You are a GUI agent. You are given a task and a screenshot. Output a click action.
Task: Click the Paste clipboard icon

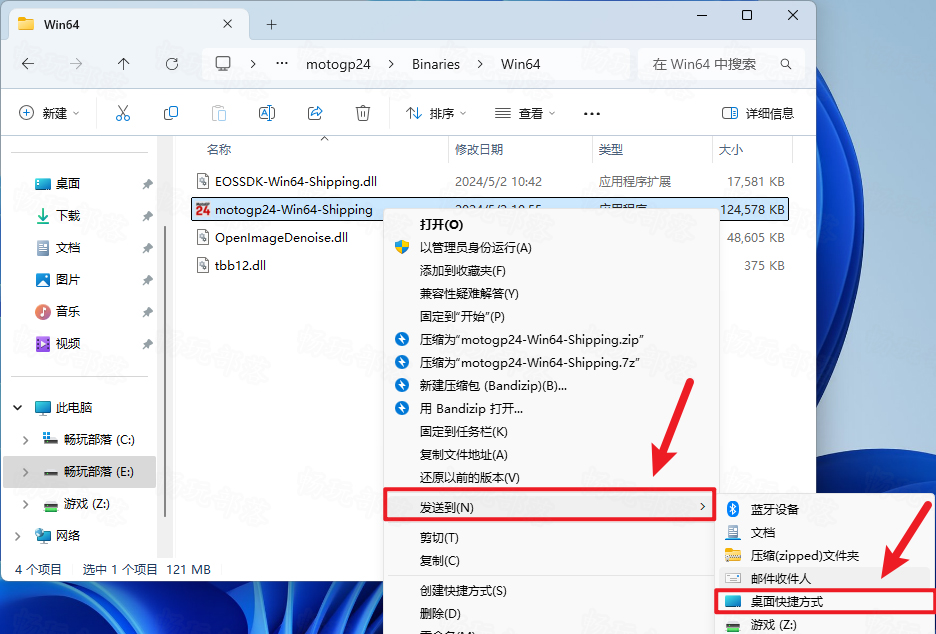click(x=219, y=113)
